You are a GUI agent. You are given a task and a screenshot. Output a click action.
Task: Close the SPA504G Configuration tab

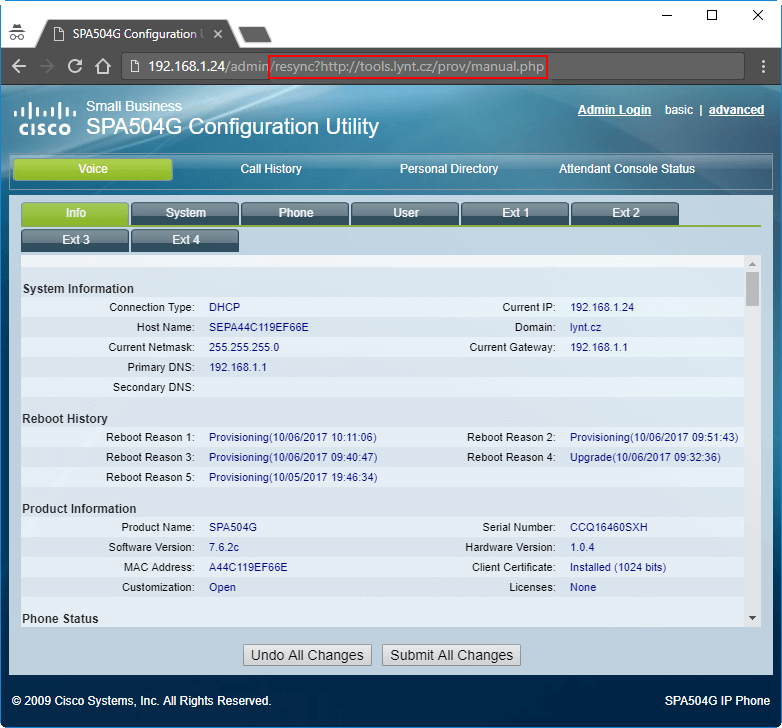coord(218,34)
